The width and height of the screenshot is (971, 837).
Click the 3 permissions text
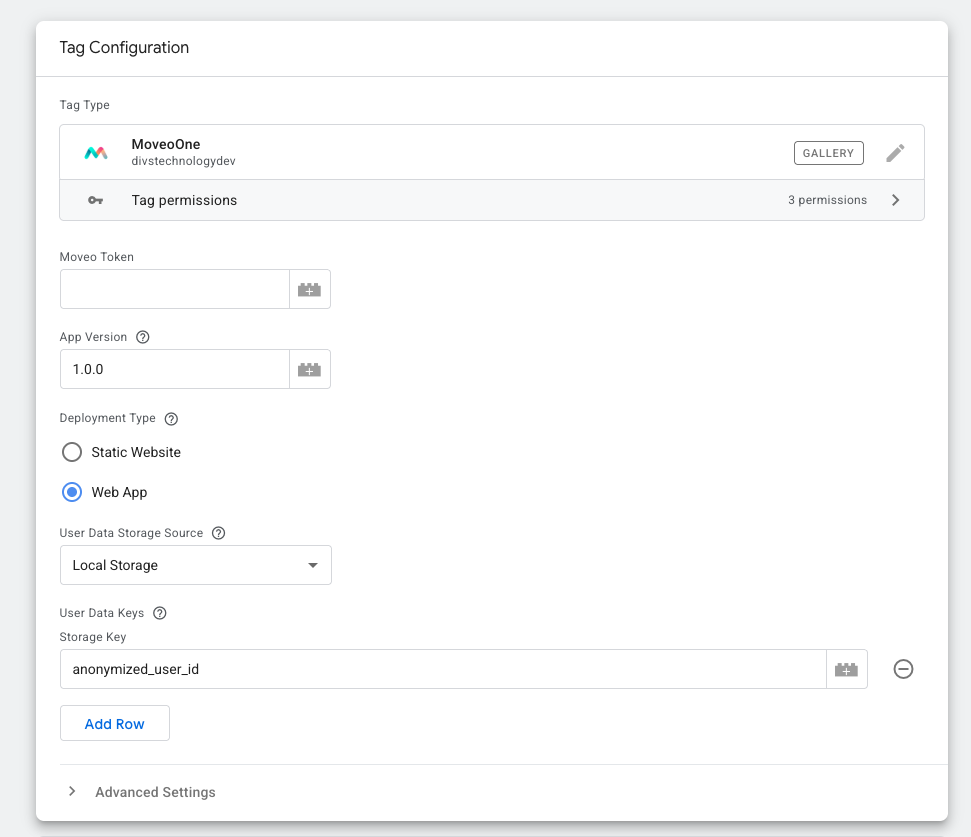tap(827, 200)
